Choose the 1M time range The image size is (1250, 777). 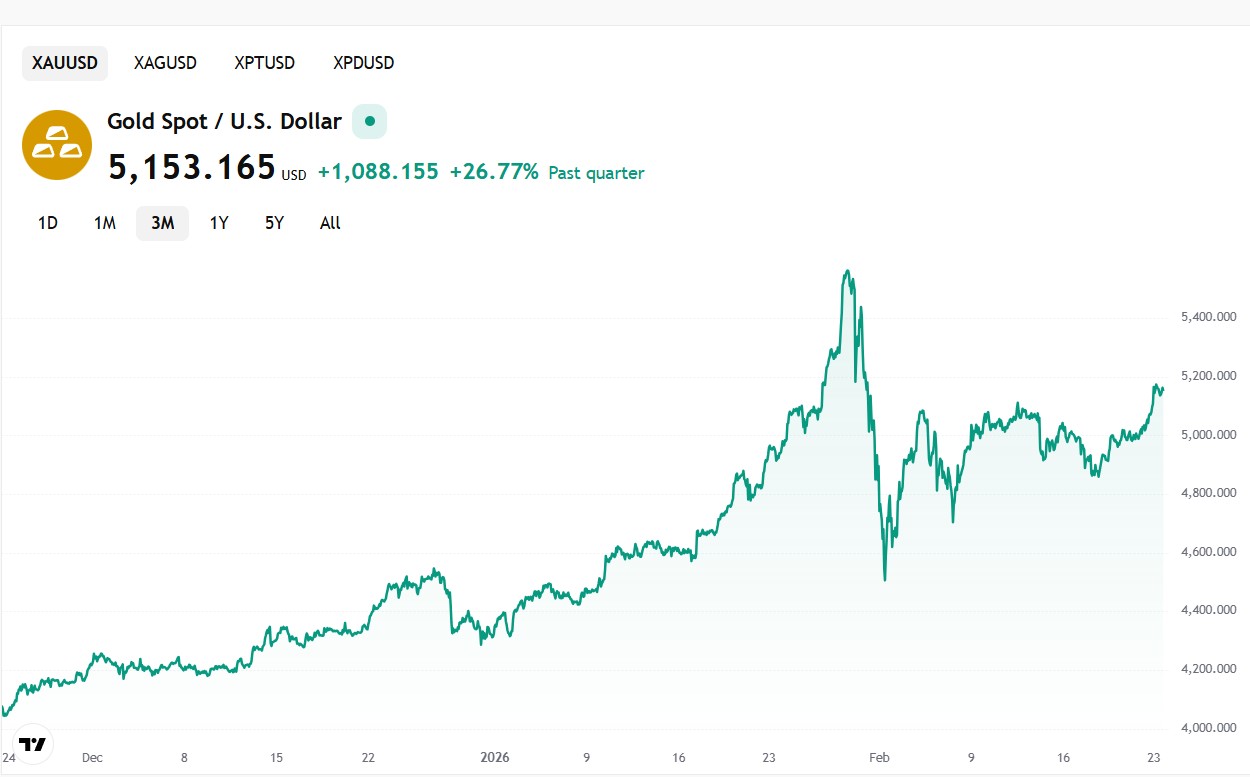pyautogui.click(x=104, y=223)
